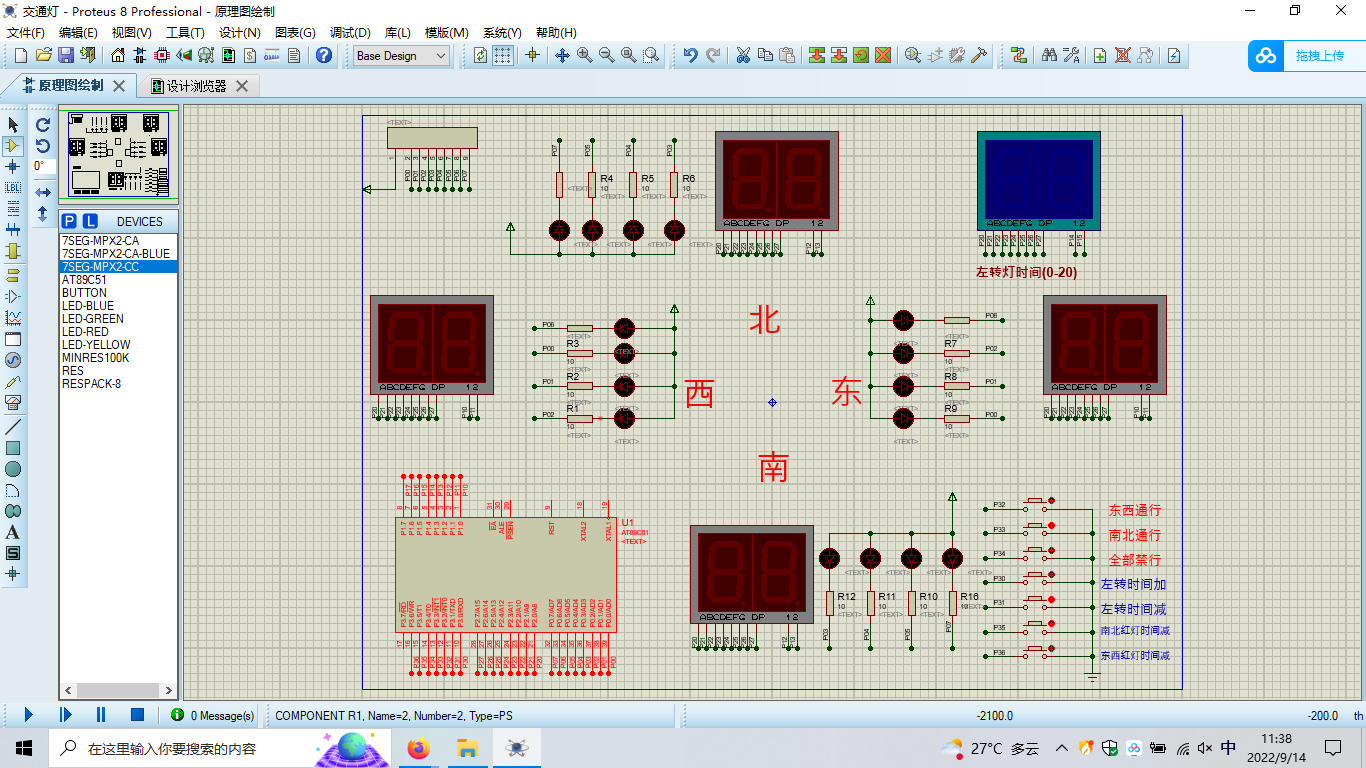Click the Cut scissors icon
This screenshot has height=768, width=1366.
click(x=743, y=55)
